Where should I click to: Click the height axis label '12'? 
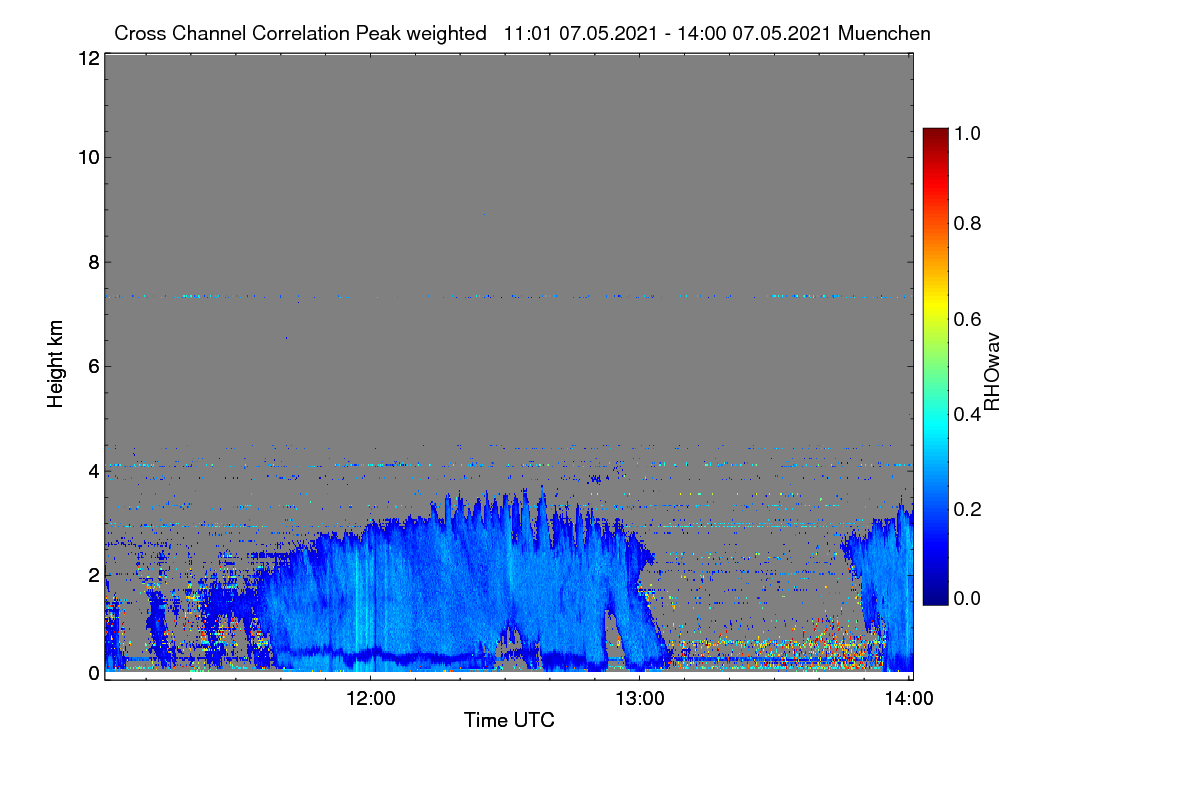(87, 58)
